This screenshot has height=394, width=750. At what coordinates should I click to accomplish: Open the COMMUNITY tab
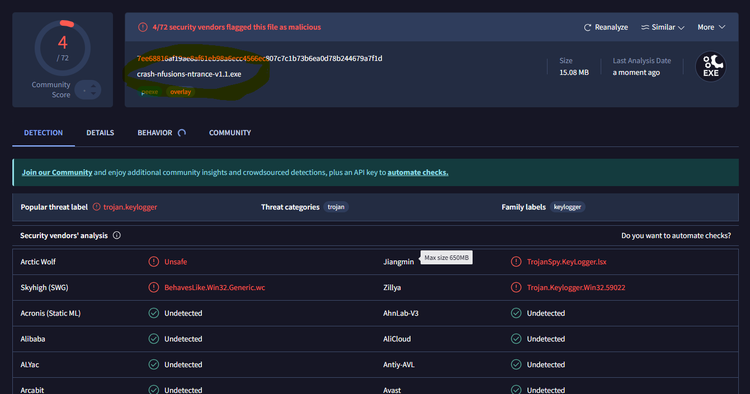tap(230, 132)
